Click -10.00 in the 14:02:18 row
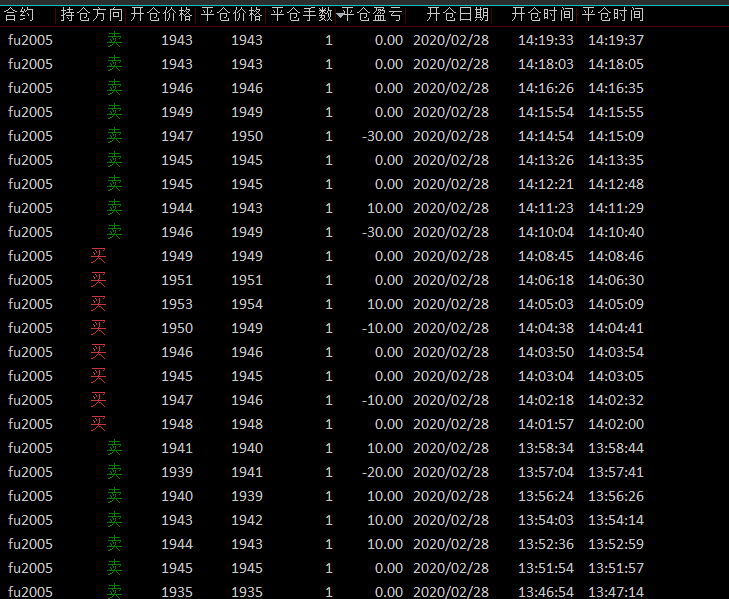The height and width of the screenshot is (599, 729). [382, 400]
